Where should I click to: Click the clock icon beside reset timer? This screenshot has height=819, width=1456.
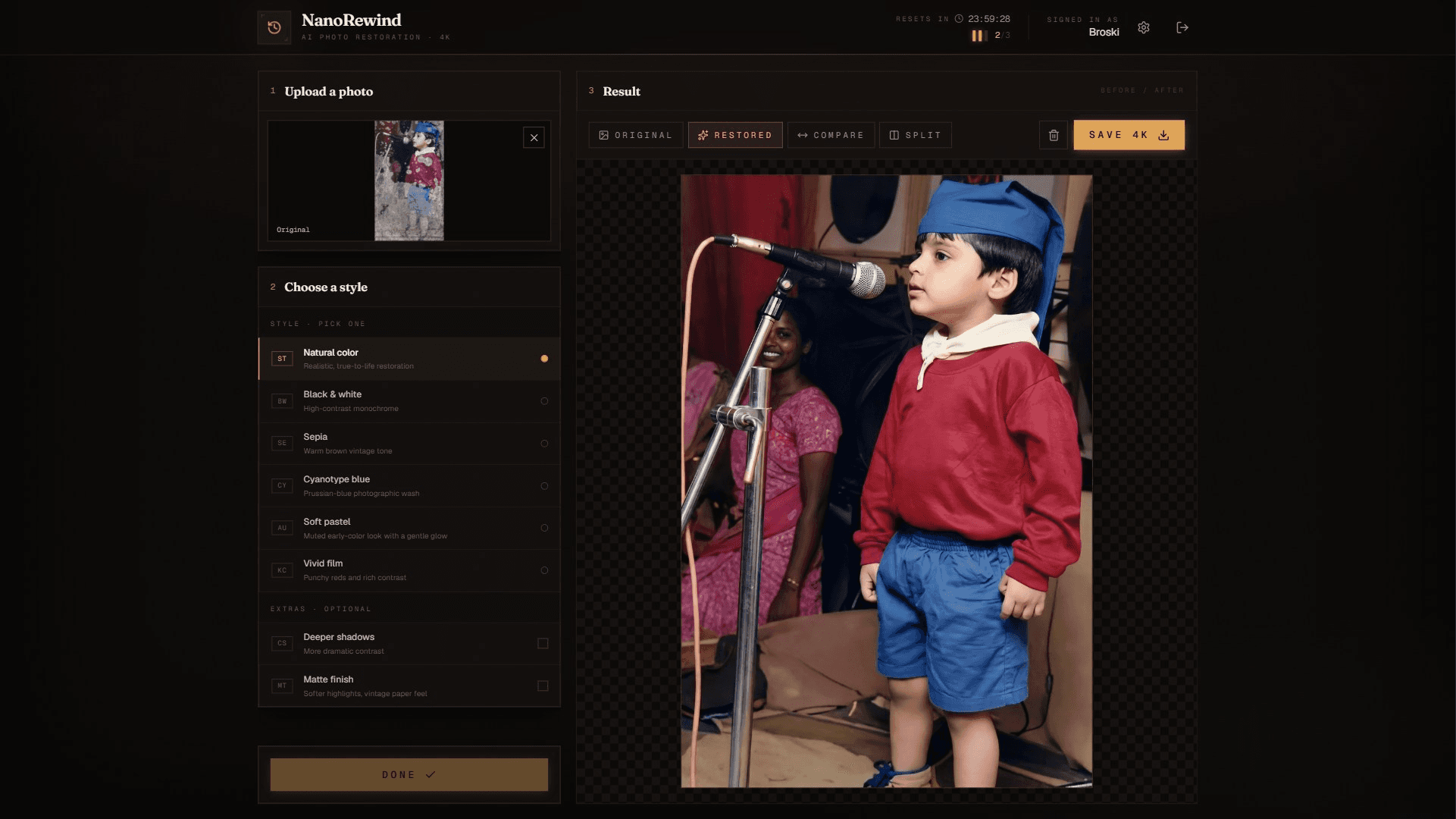[x=959, y=19]
